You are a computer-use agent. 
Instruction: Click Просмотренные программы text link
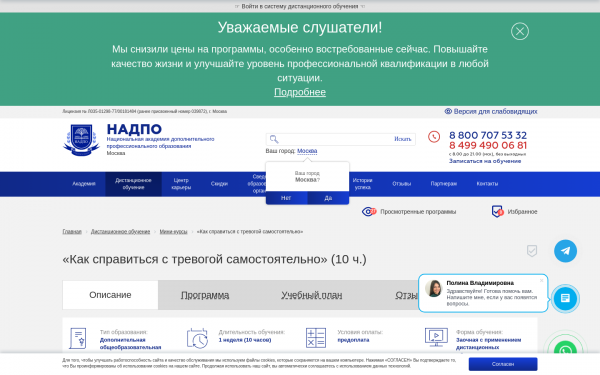418,212
